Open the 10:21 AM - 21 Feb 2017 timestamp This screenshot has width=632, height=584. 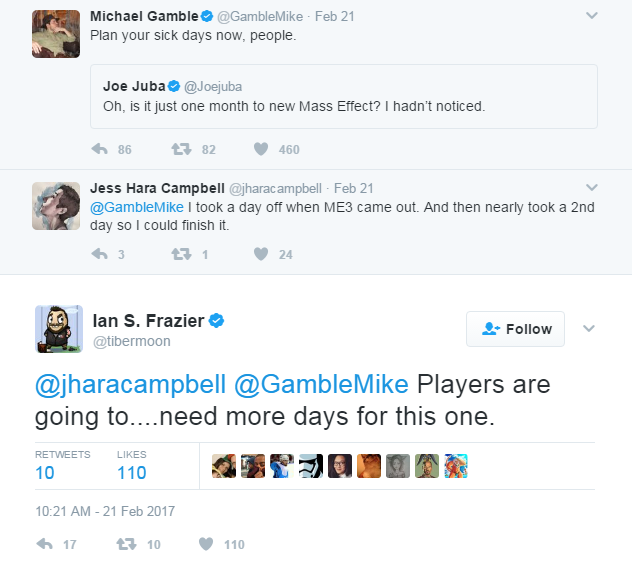click(105, 511)
